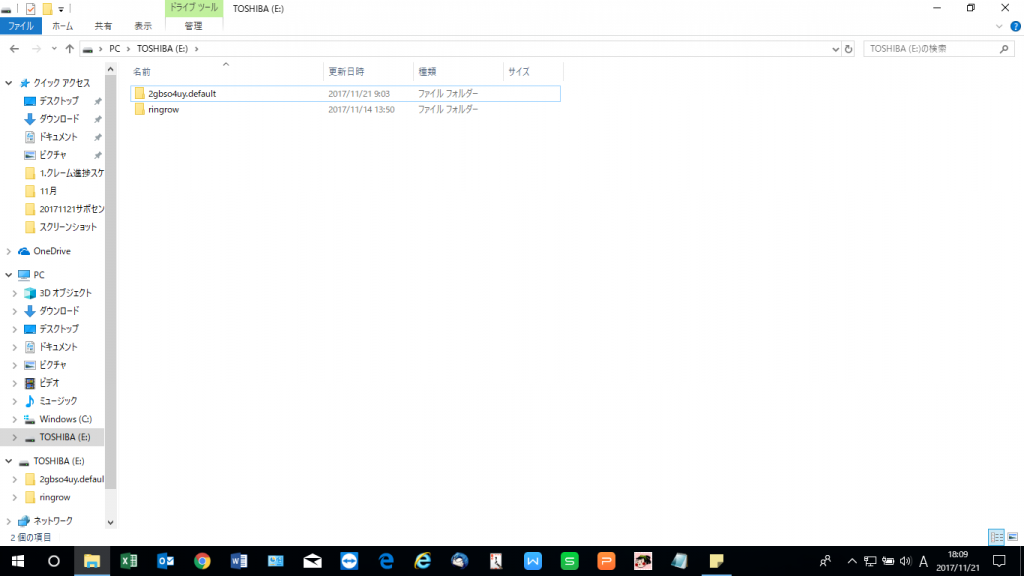Switch to the 表示 ribbon tab
This screenshot has width=1024, height=576.
pos(143,27)
